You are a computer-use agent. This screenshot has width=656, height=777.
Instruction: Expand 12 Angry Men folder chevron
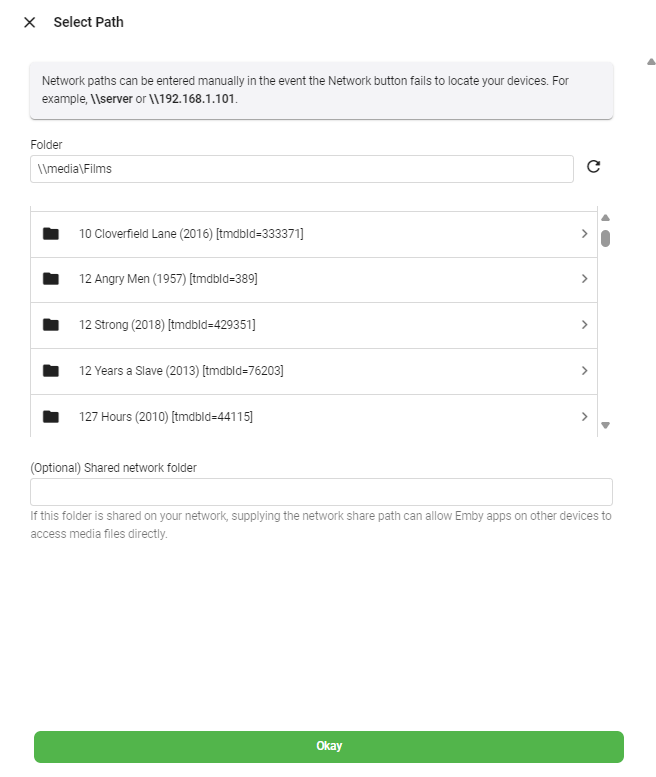point(584,279)
